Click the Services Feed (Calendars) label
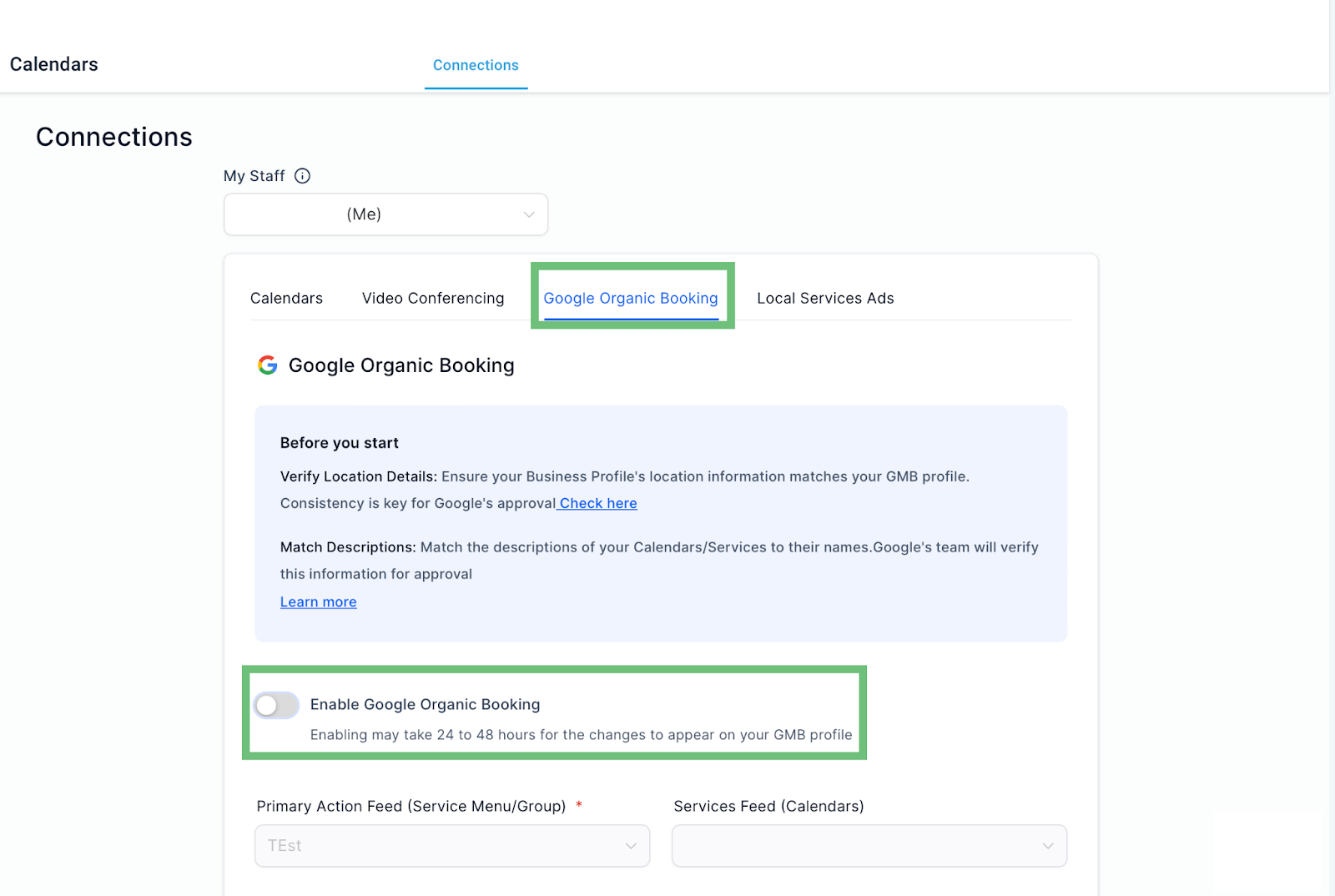 [x=769, y=806]
